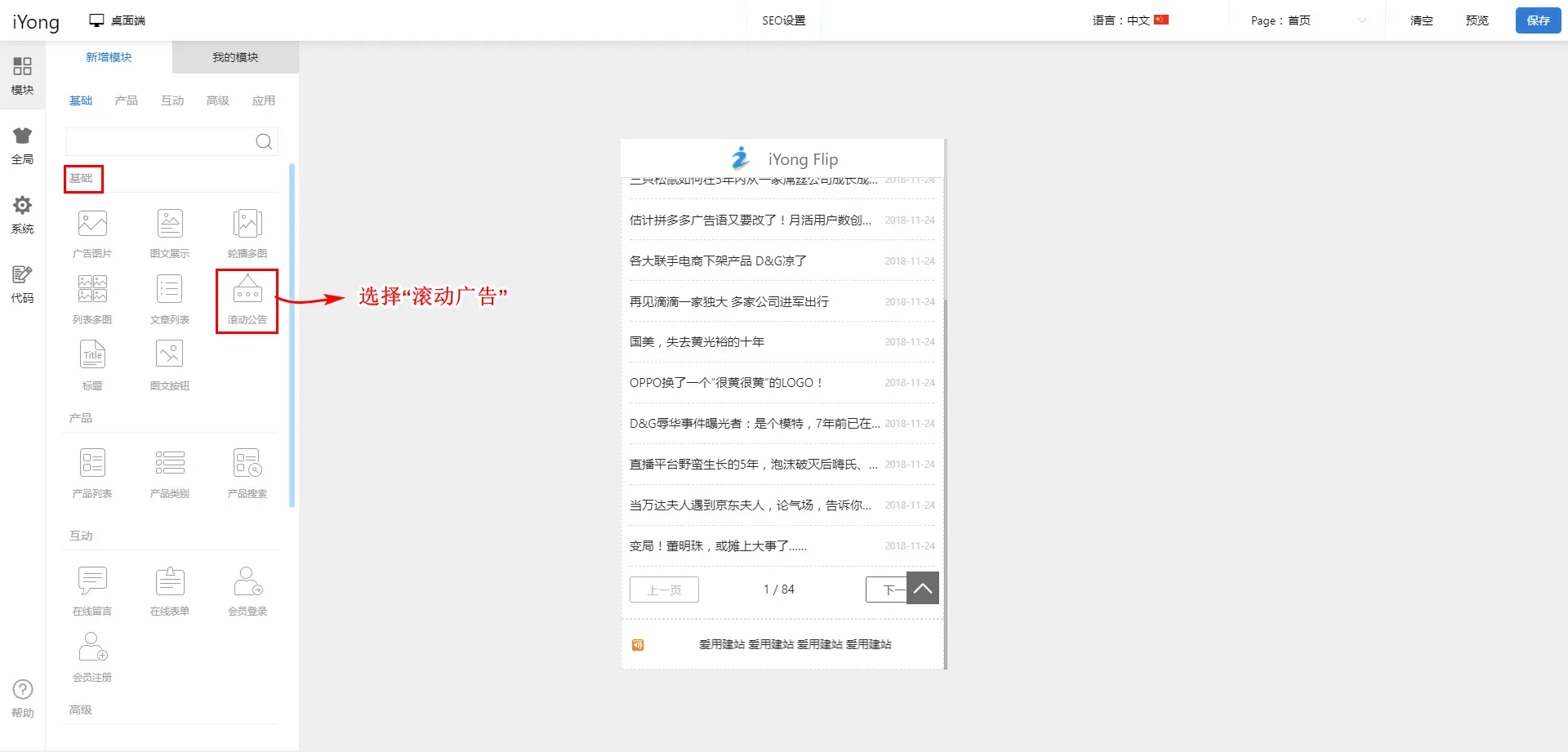Click the module panel vertical scrollbar
This screenshot has height=752, width=1568.
click(292, 335)
